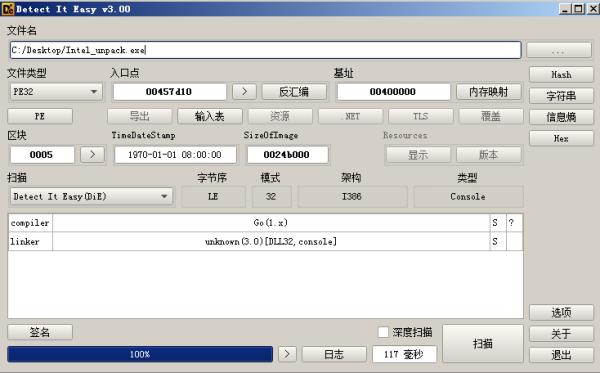
Task: Click the base address field 00400000
Action: (x=393, y=92)
